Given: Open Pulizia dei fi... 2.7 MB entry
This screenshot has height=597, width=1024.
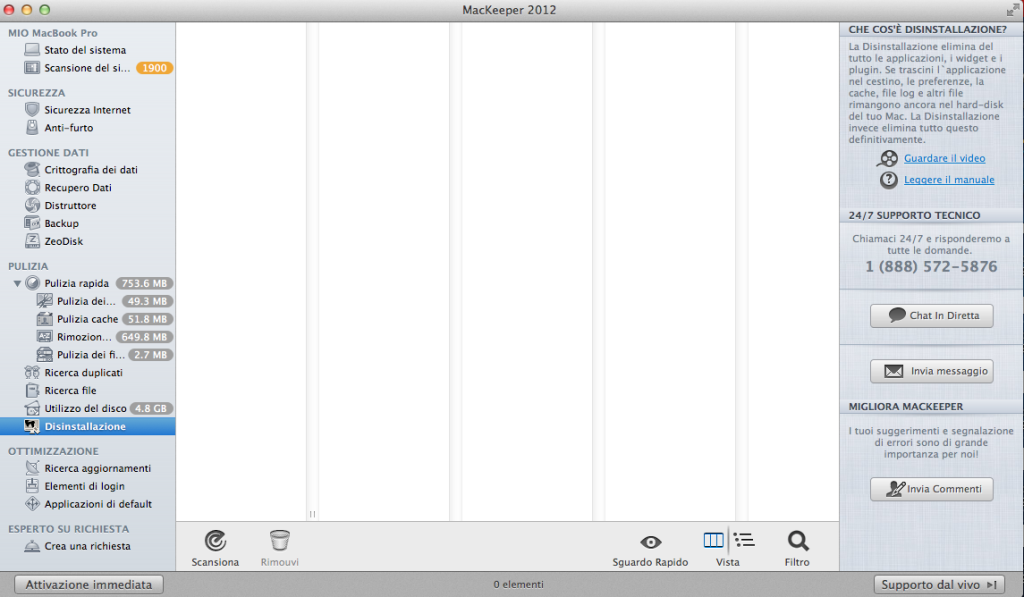Looking at the screenshot, I should [x=88, y=355].
